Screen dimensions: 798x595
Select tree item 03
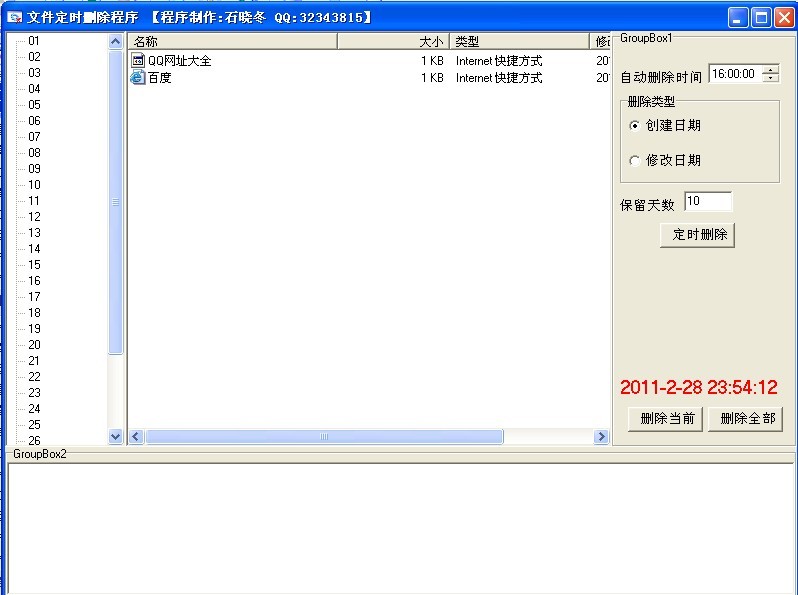[34, 73]
